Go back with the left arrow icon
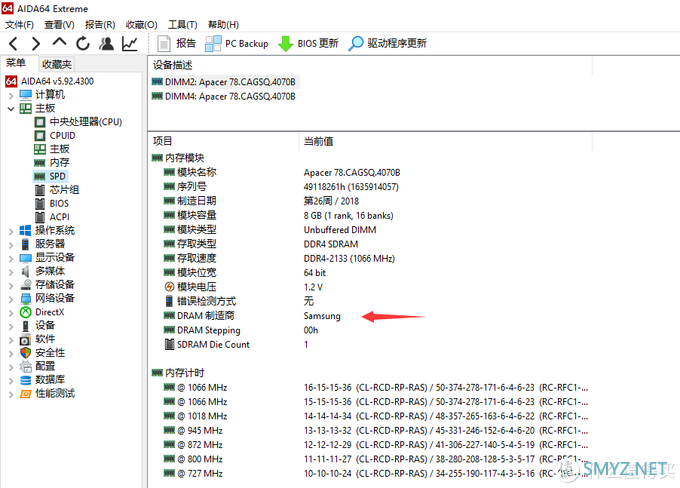This screenshot has width=680, height=488. coord(13,43)
